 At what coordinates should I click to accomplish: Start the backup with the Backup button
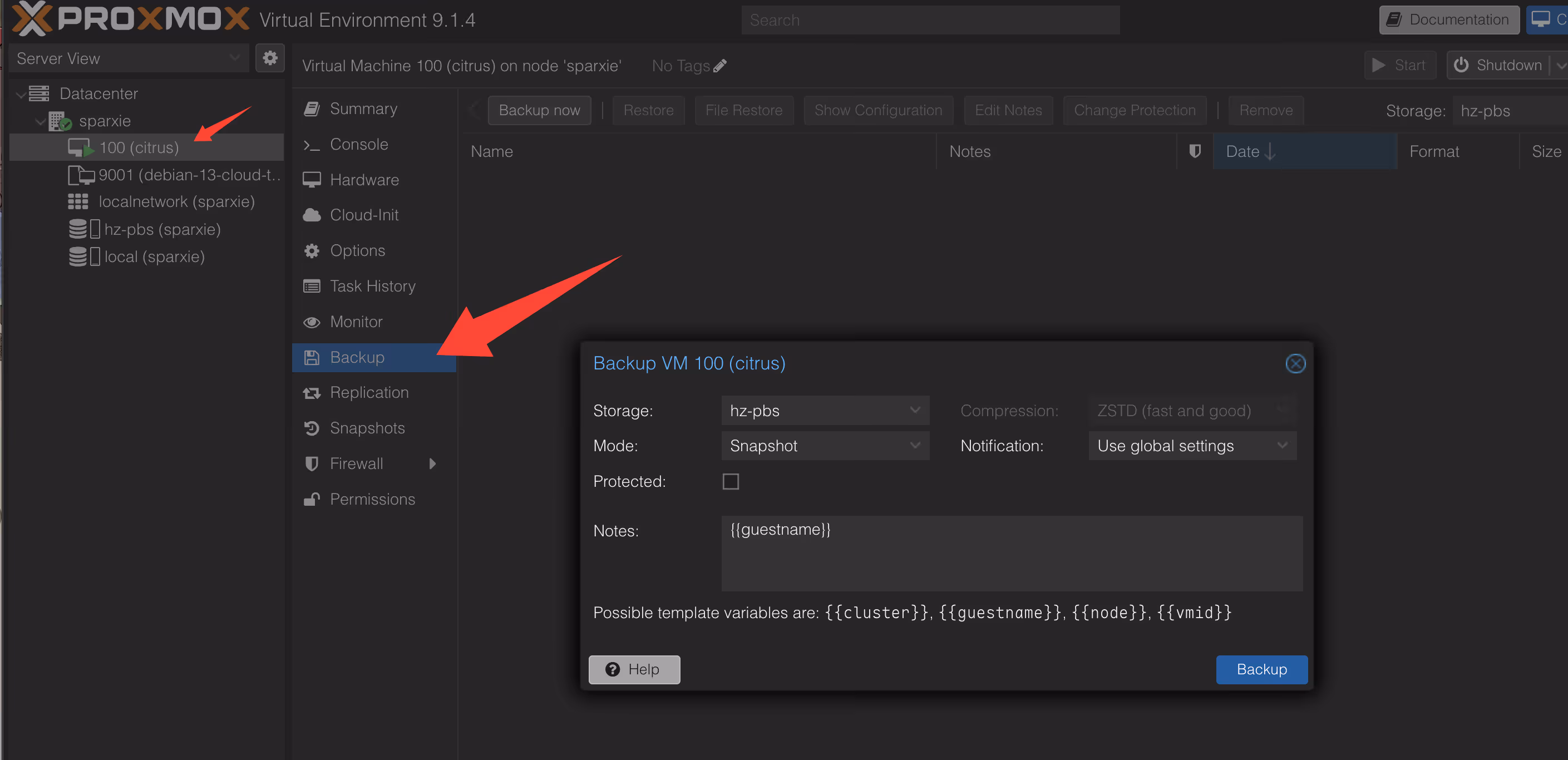tap(1261, 669)
